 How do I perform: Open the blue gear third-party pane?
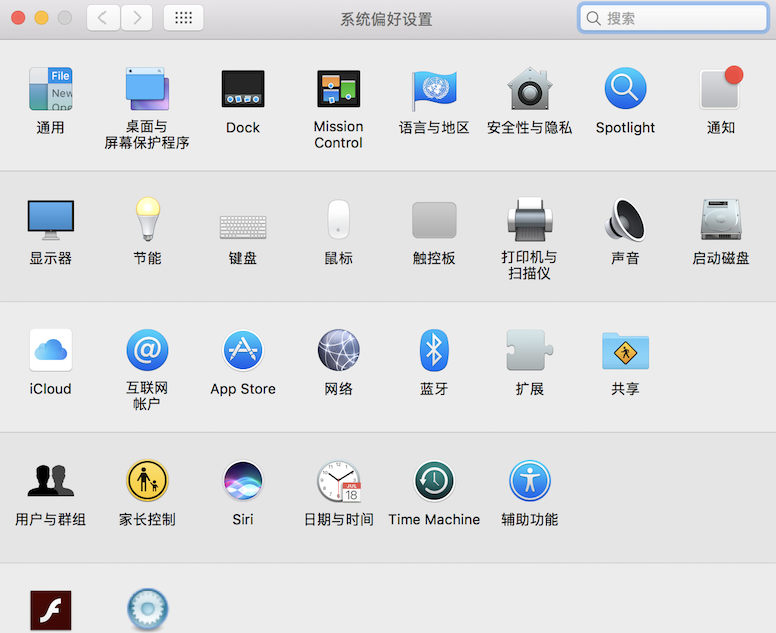coord(147,610)
